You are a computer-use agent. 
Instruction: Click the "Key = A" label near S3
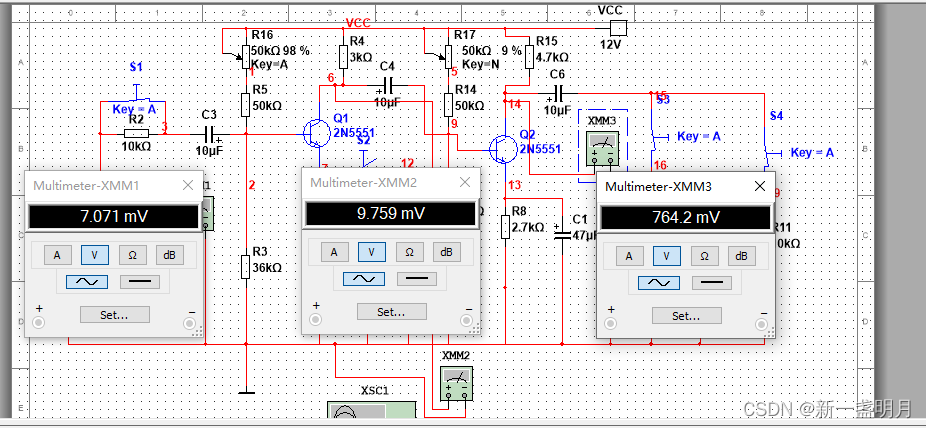(699, 136)
